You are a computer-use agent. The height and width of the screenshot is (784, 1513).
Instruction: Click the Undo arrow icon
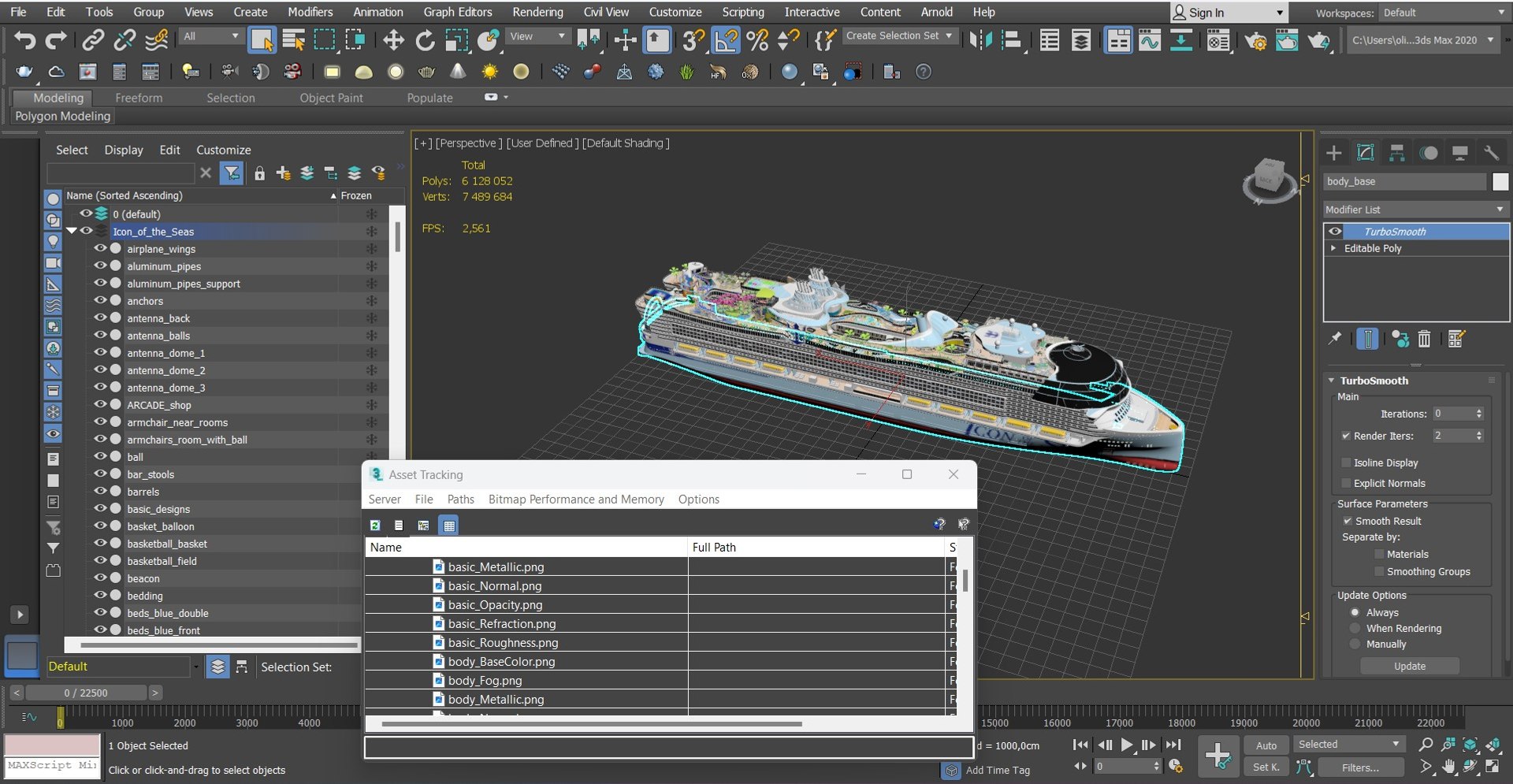coord(24,39)
